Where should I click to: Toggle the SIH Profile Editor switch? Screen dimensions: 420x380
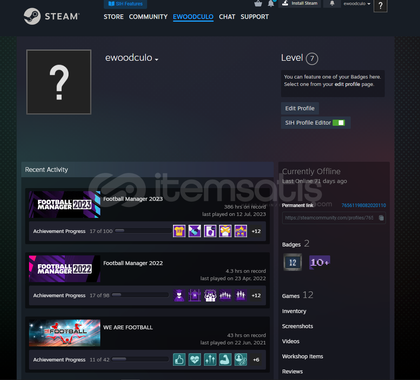(x=339, y=123)
